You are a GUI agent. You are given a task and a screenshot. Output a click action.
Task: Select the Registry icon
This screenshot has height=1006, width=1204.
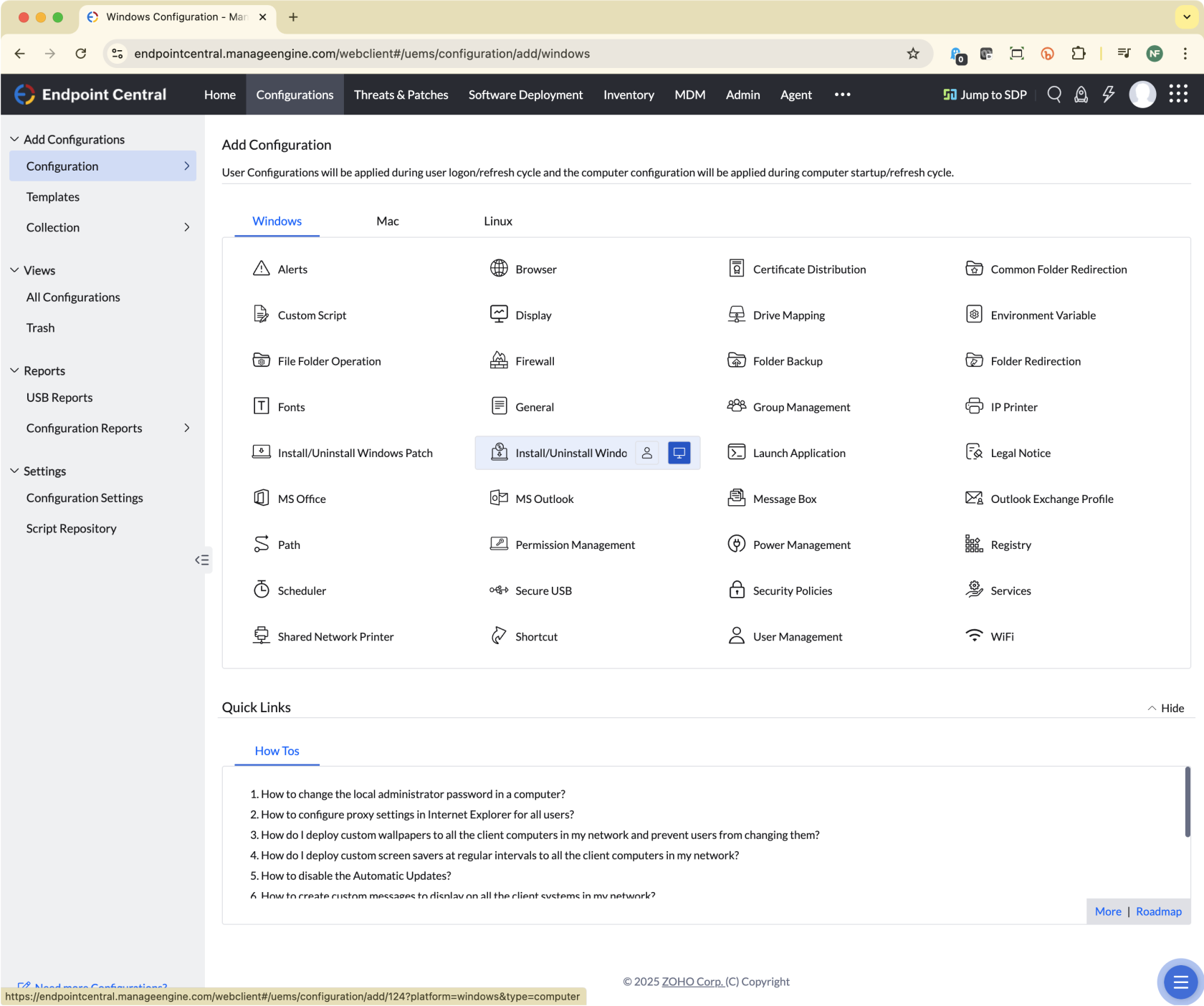pos(974,544)
